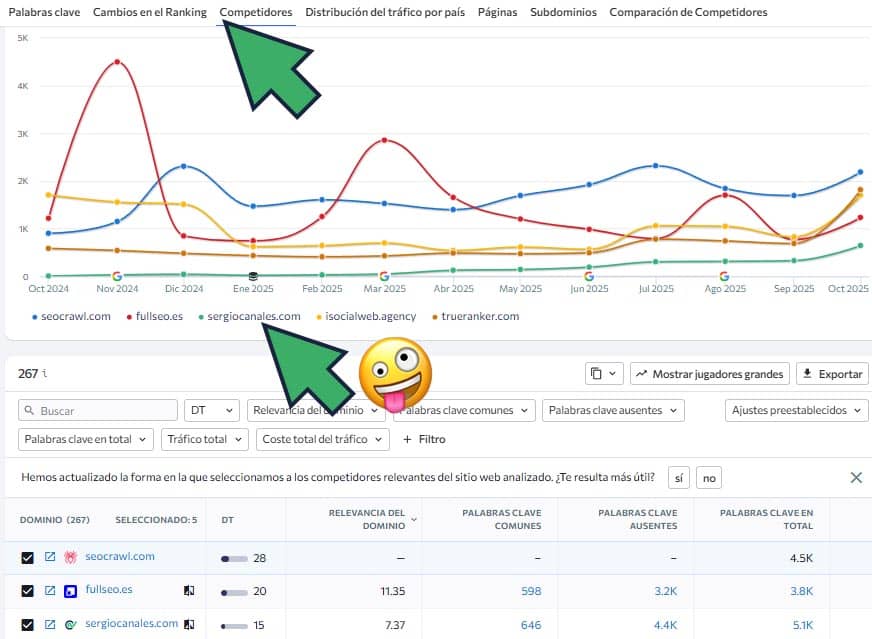Expand the DT filter dropdown
The image size is (872, 639).
(212, 410)
